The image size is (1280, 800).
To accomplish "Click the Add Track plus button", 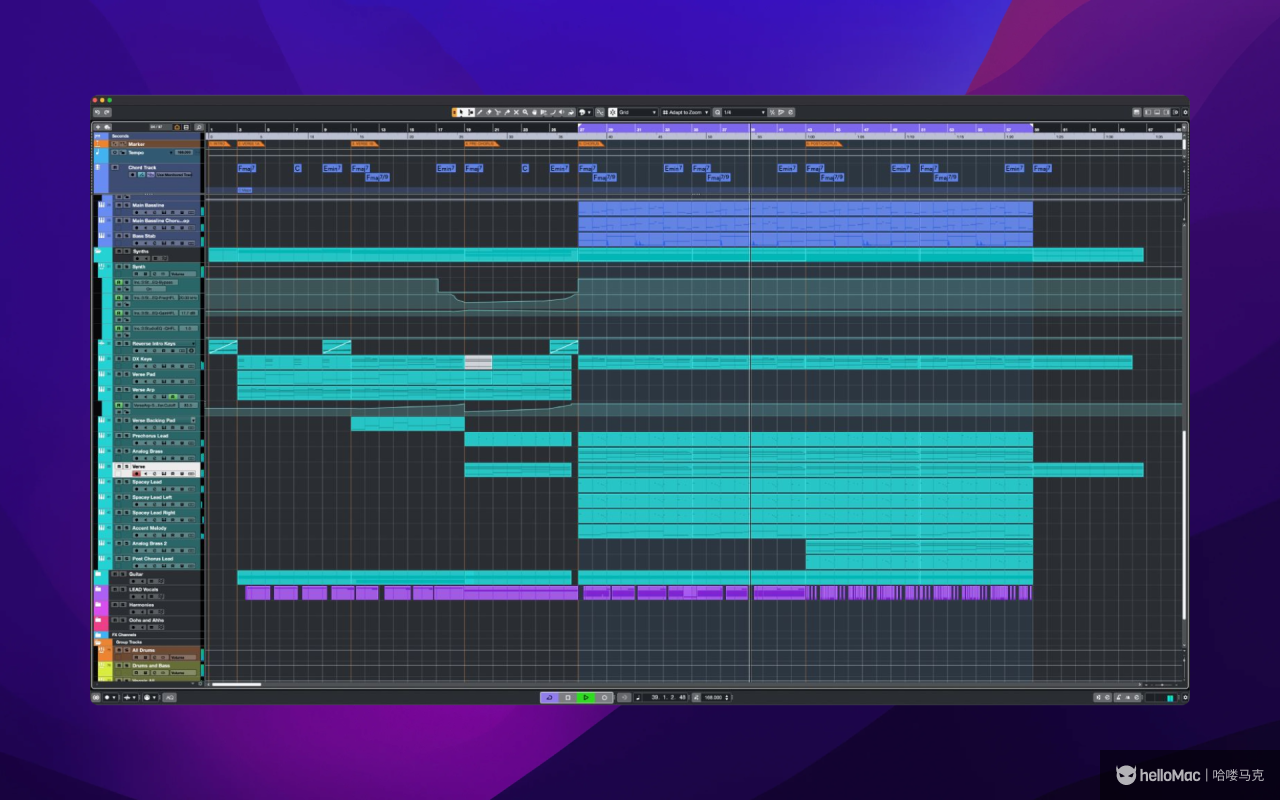I will coord(98,127).
